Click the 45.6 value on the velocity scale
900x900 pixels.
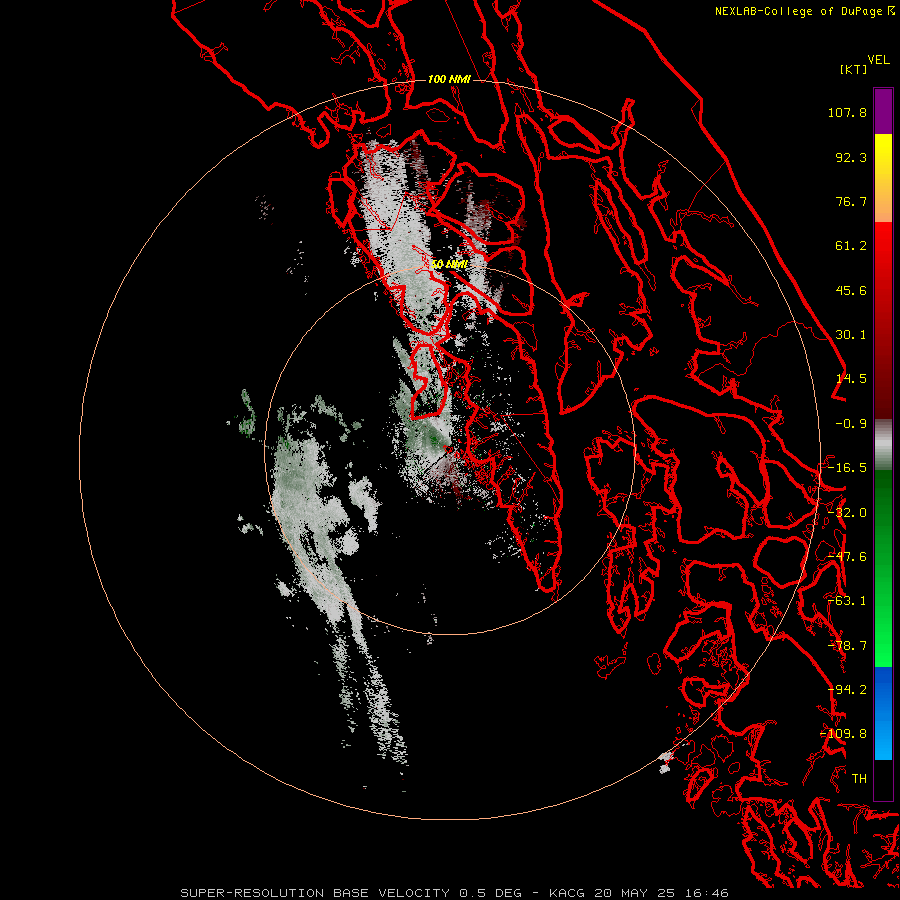coord(851,290)
